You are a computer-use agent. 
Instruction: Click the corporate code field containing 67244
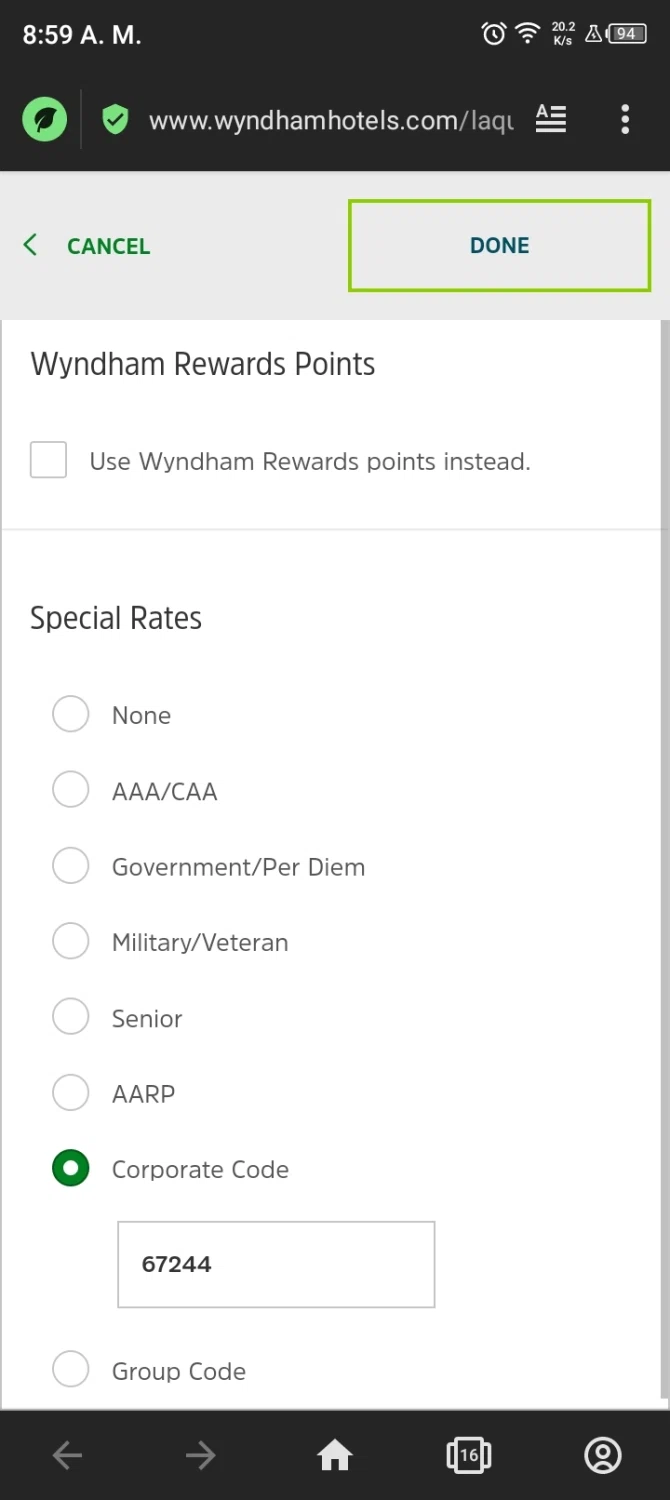[276, 1264]
